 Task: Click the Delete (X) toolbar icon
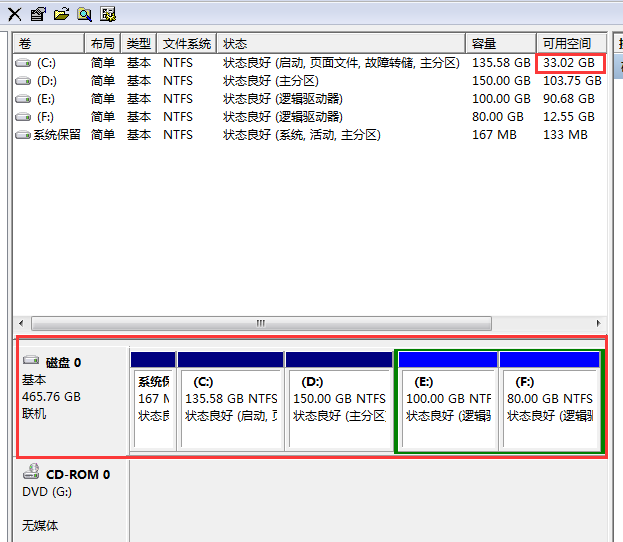(x=15, y=14)
